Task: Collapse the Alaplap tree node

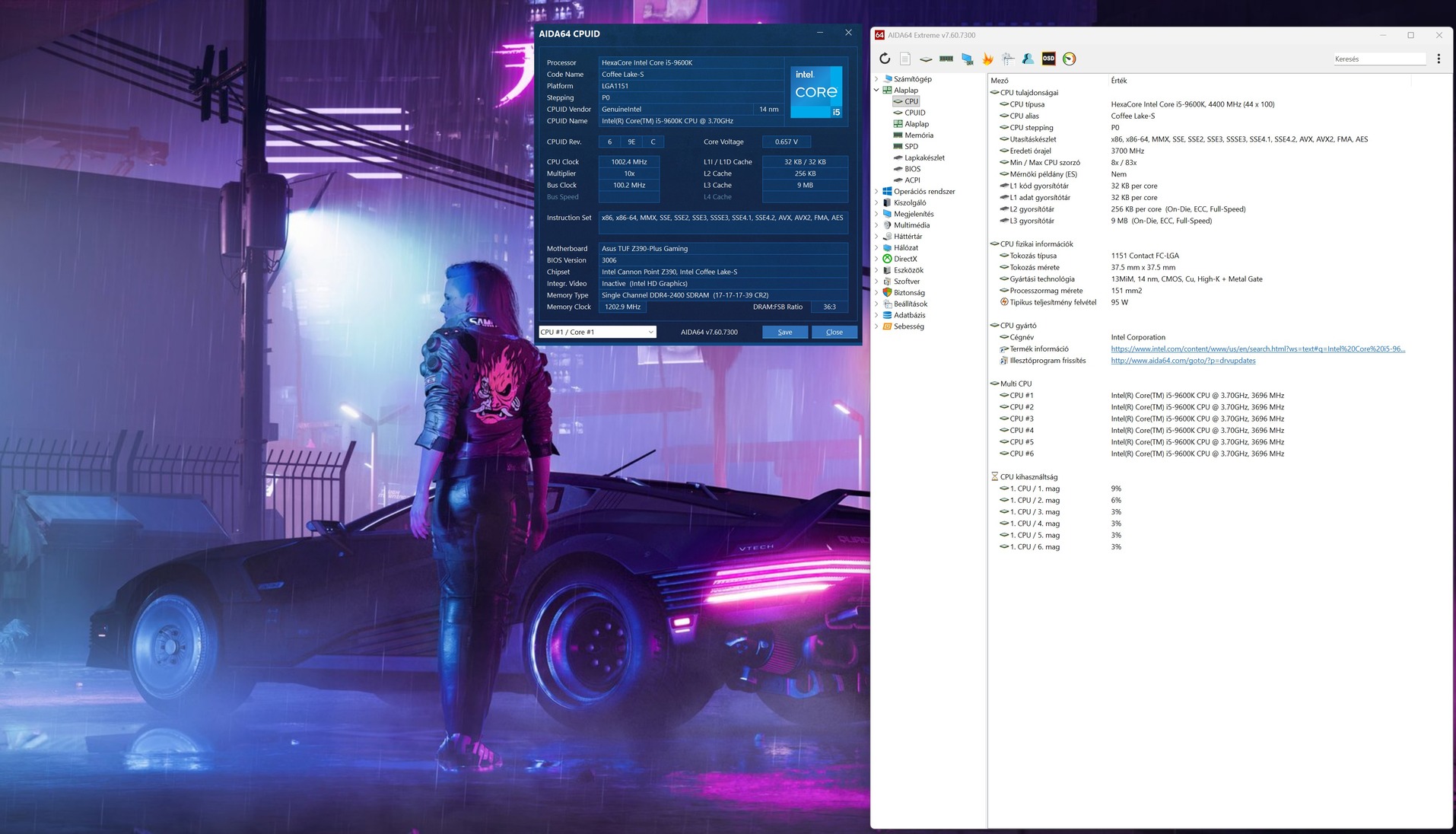Action: click(876, 91)
